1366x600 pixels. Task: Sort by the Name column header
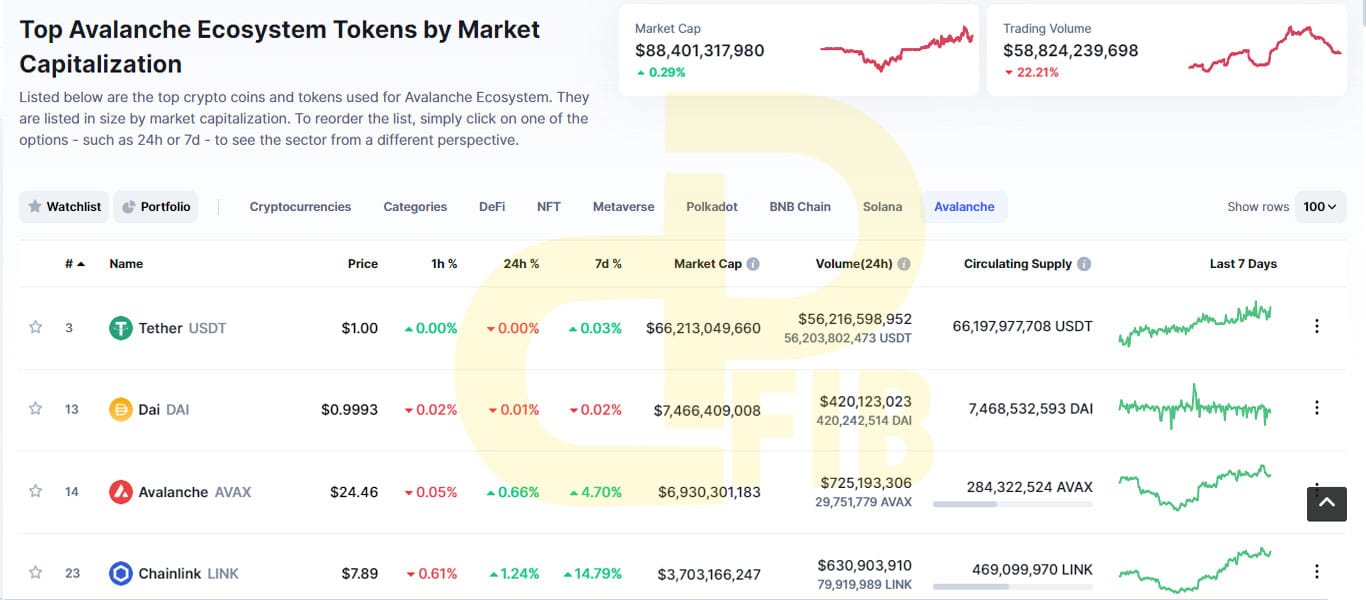point(126,264)
